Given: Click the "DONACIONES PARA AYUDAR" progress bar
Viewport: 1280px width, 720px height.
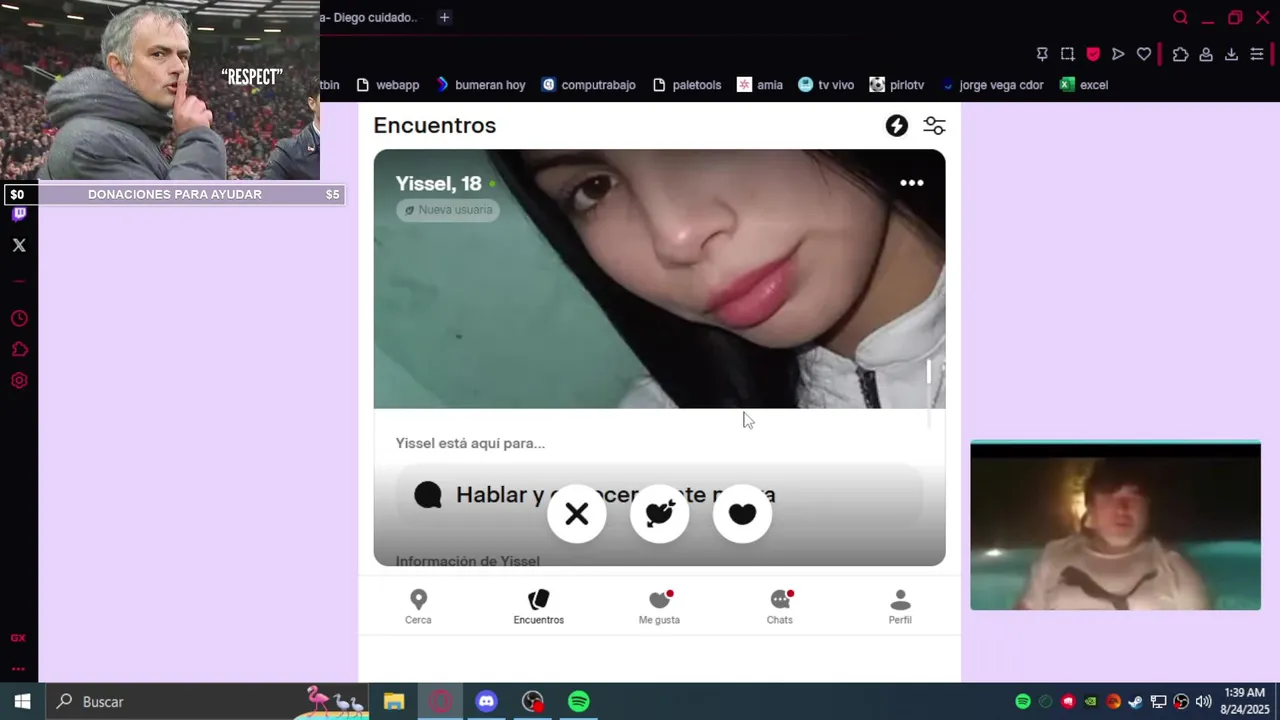Looking at the screenshot, I should click(x=175, y=194).
